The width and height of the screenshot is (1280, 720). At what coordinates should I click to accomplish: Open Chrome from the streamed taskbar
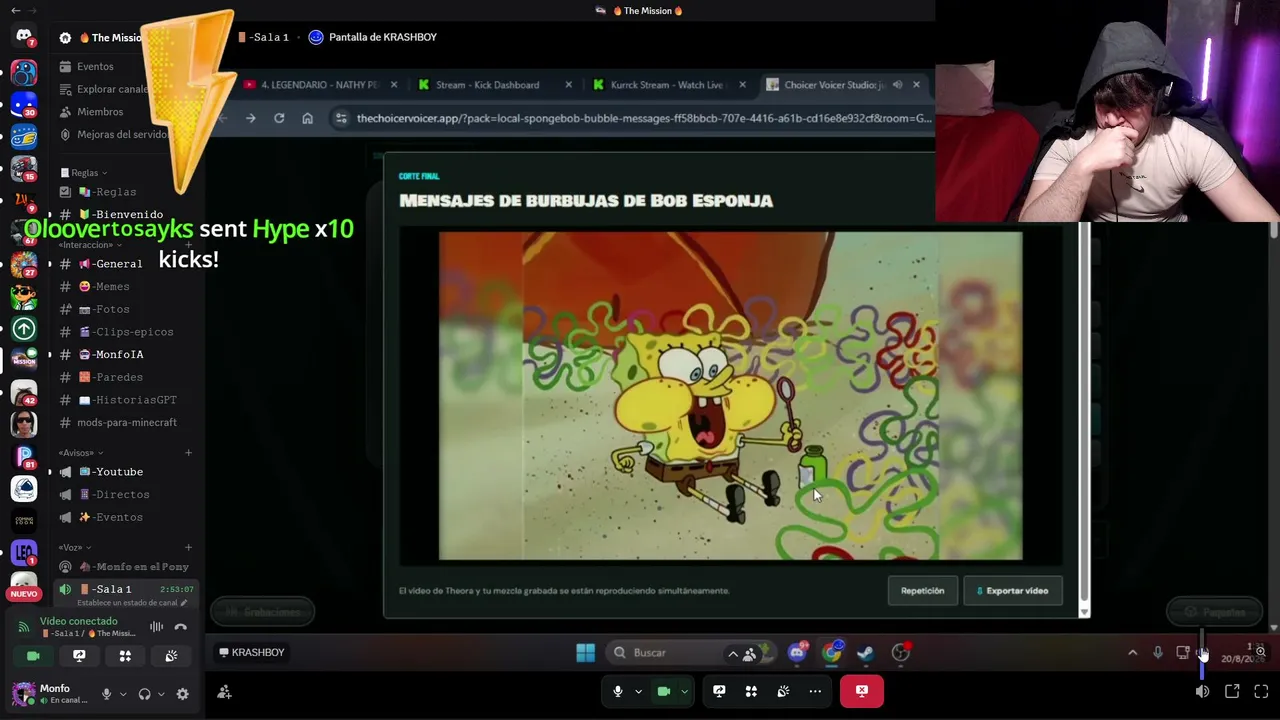pyautogui.click(x=832, y=653)
